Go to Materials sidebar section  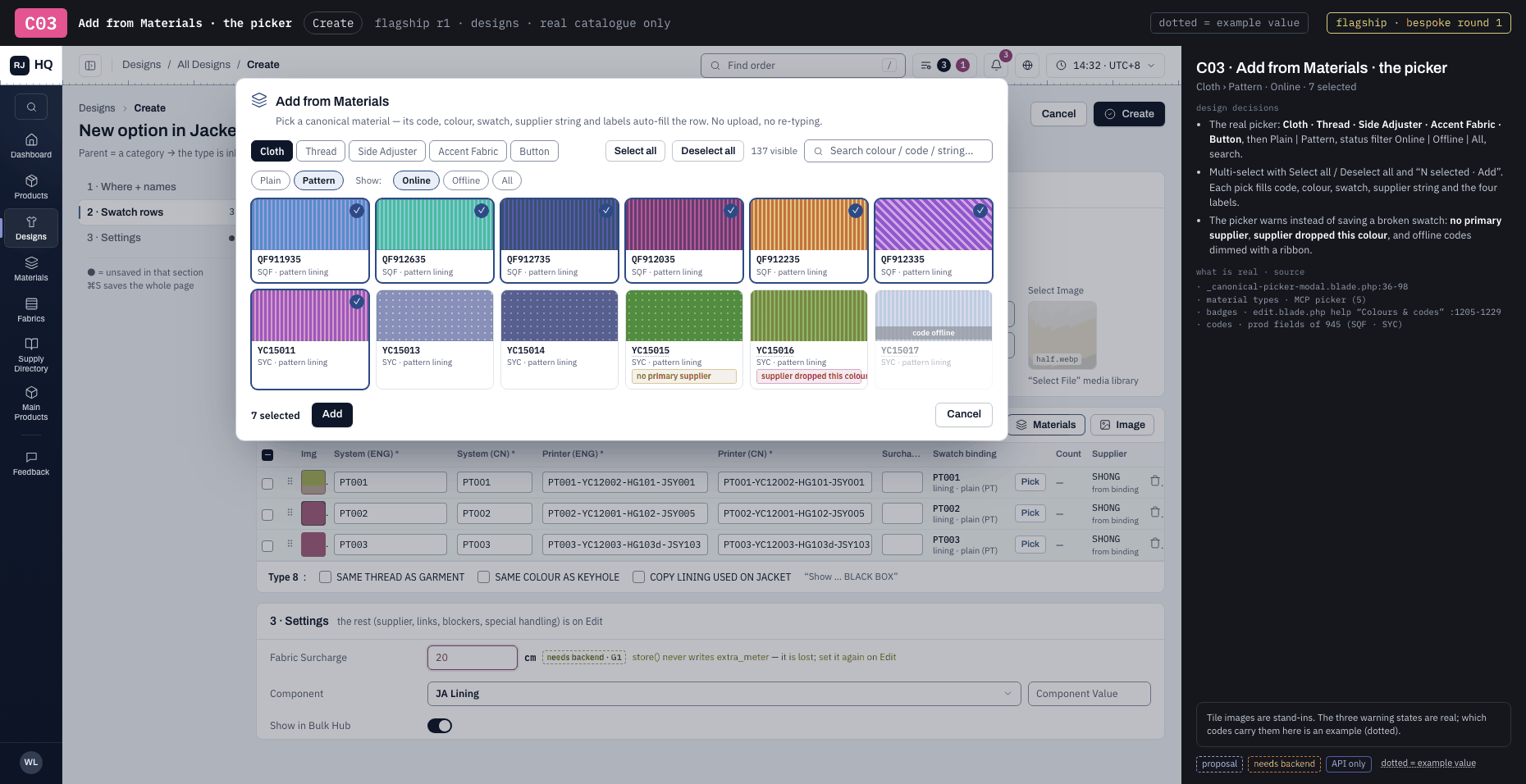click(31, 269)
